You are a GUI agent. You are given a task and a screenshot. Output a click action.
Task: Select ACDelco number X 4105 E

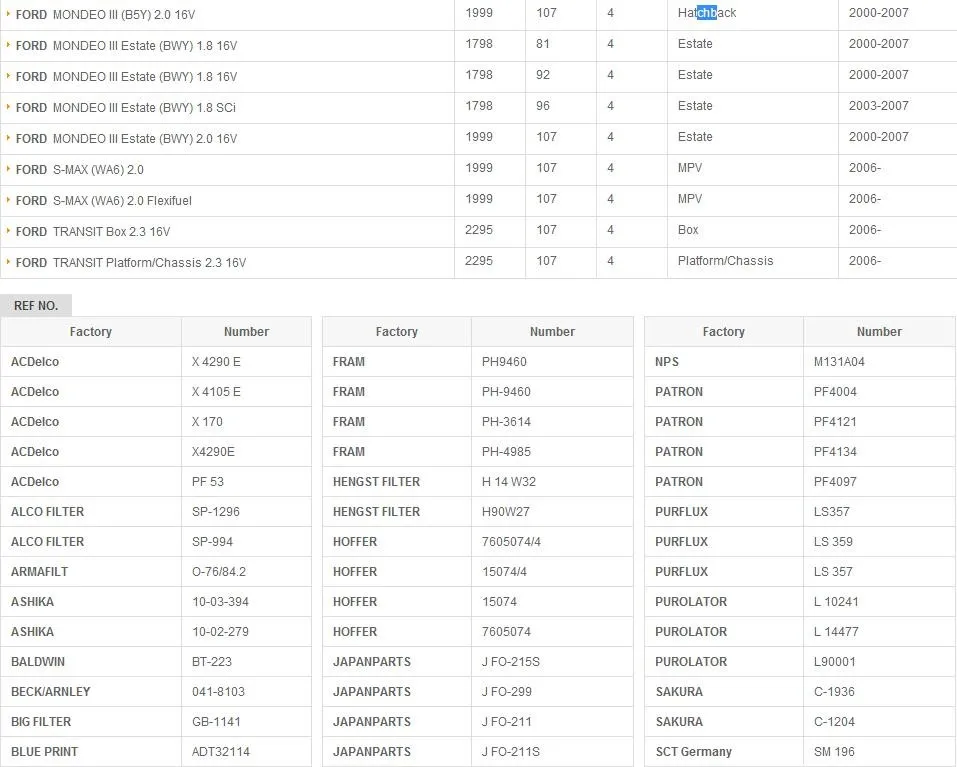point(216,392)
